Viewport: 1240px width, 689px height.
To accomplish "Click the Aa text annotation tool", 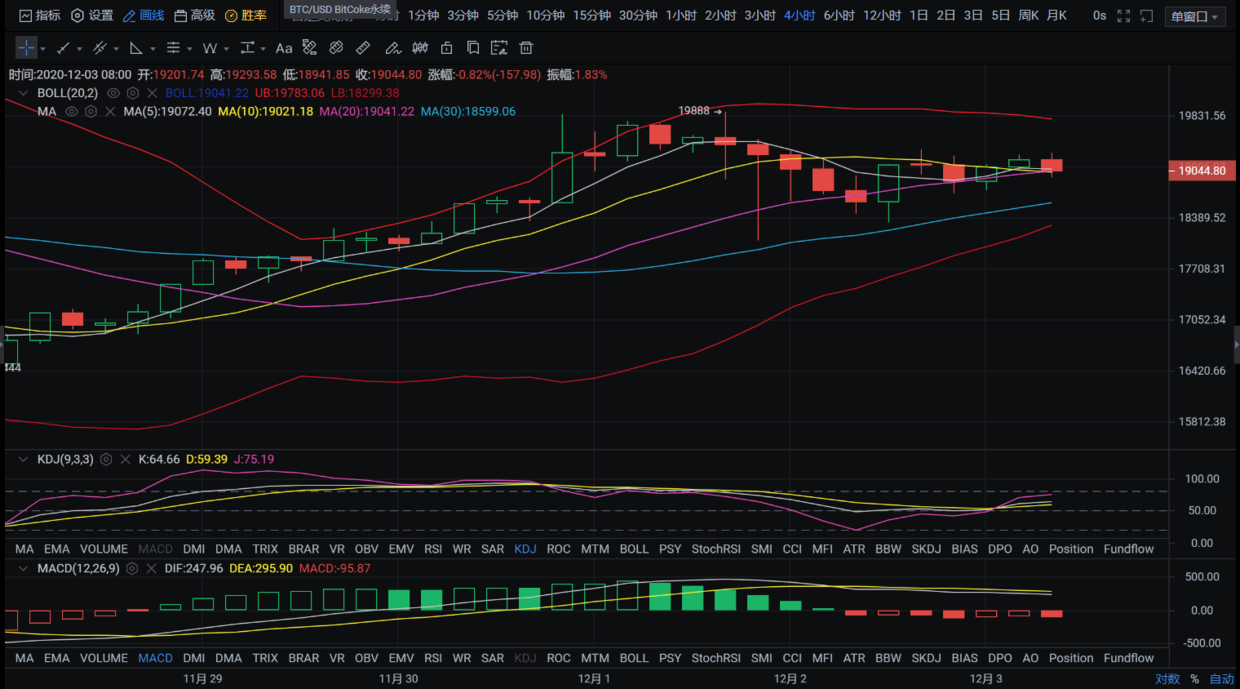I will coord(284,48).
